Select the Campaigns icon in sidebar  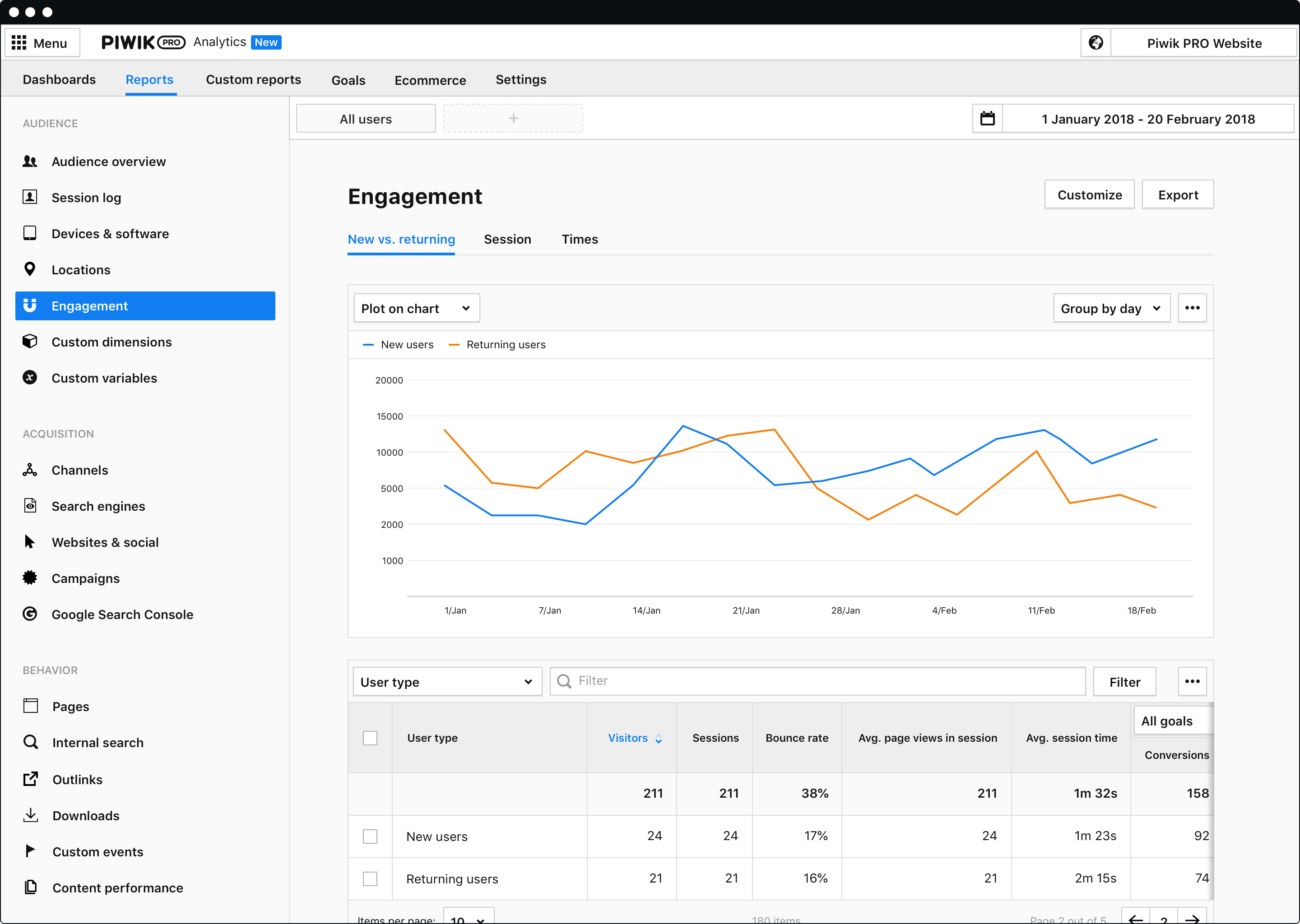(x=29, y=577)
